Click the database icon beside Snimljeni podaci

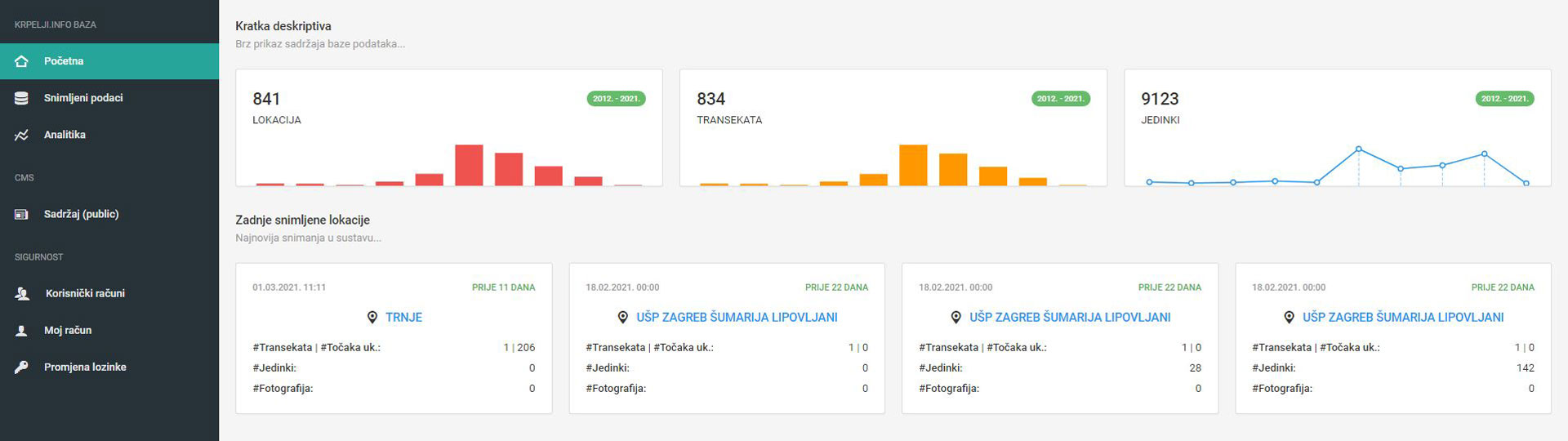[x=21, y=98]
